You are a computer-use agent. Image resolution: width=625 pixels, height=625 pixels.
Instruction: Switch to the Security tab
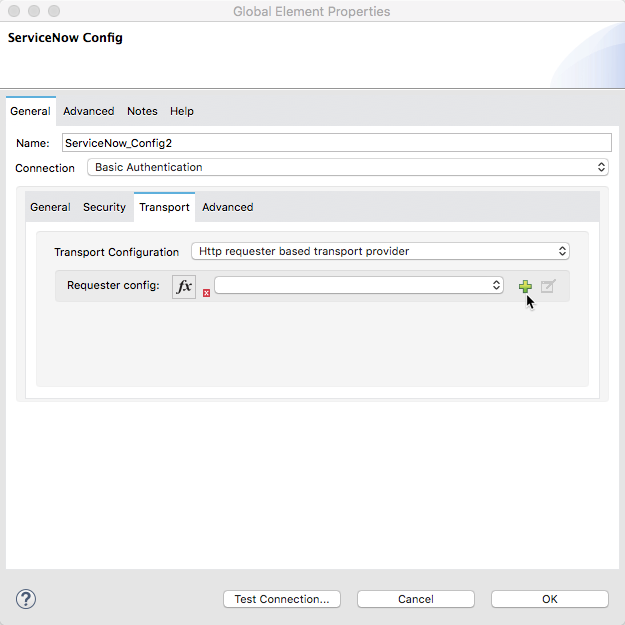104,207
